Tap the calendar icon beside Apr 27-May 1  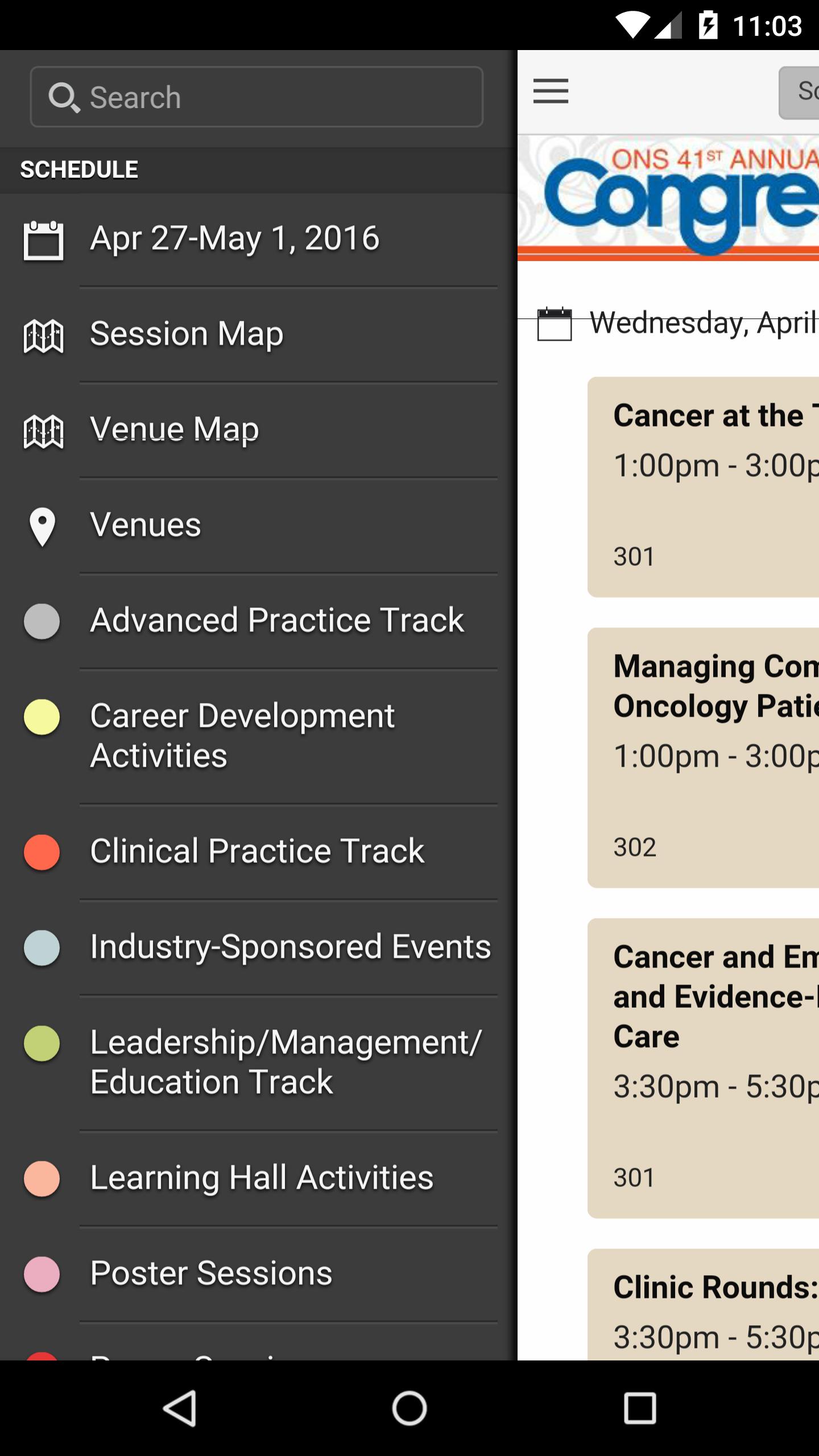tap(43, 240)
